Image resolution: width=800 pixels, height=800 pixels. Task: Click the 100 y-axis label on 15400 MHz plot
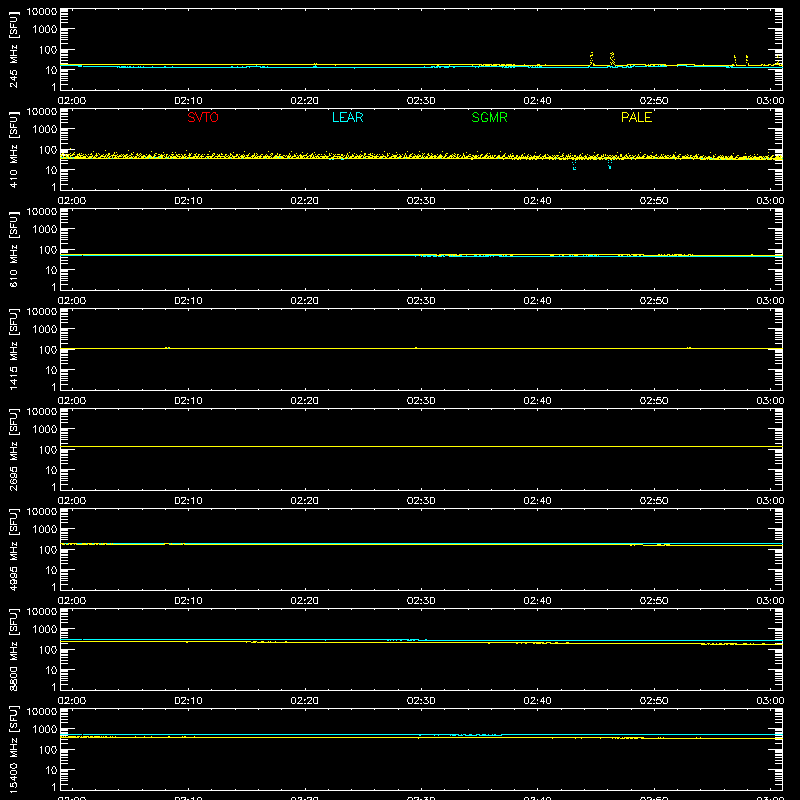coord(48,750)
